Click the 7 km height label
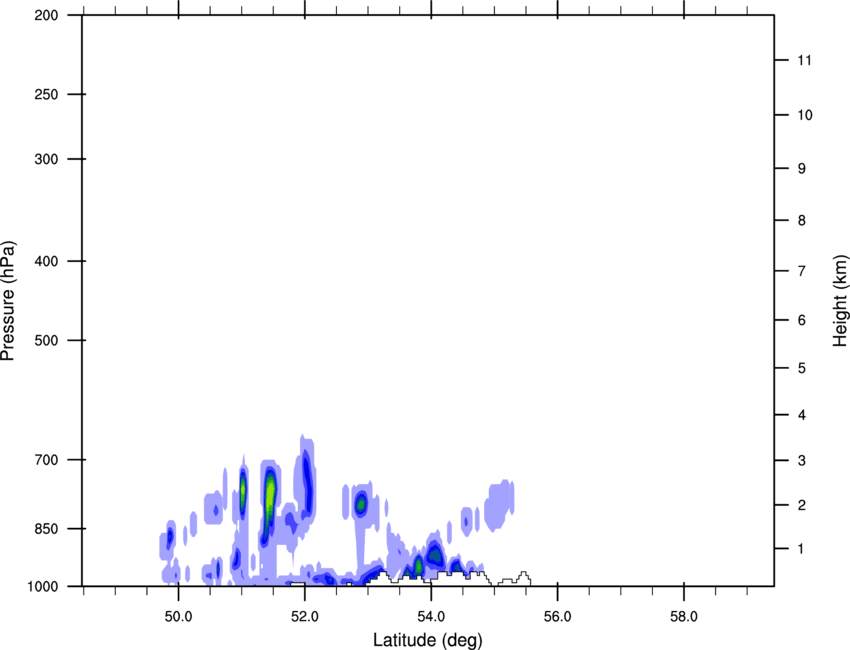Image resolution: width=850 pixels, height=650 pixels. 802,271
